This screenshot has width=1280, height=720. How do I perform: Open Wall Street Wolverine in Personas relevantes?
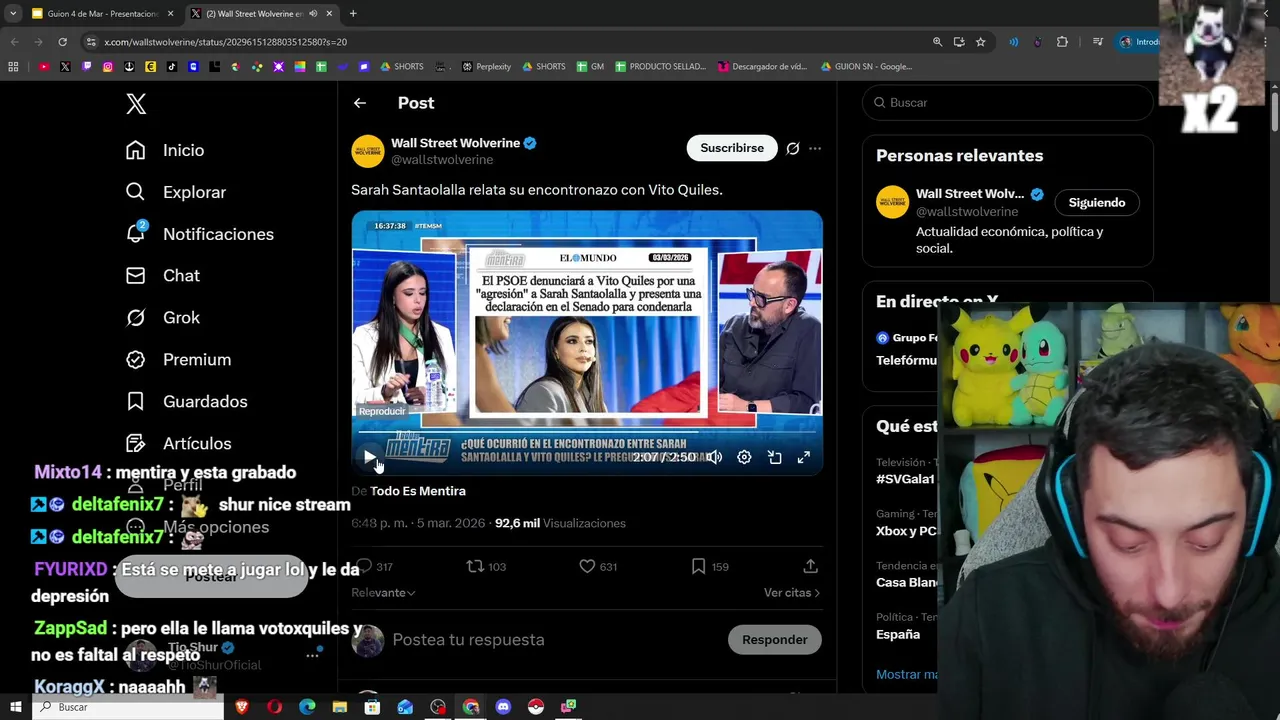click(x=970, y=194)
